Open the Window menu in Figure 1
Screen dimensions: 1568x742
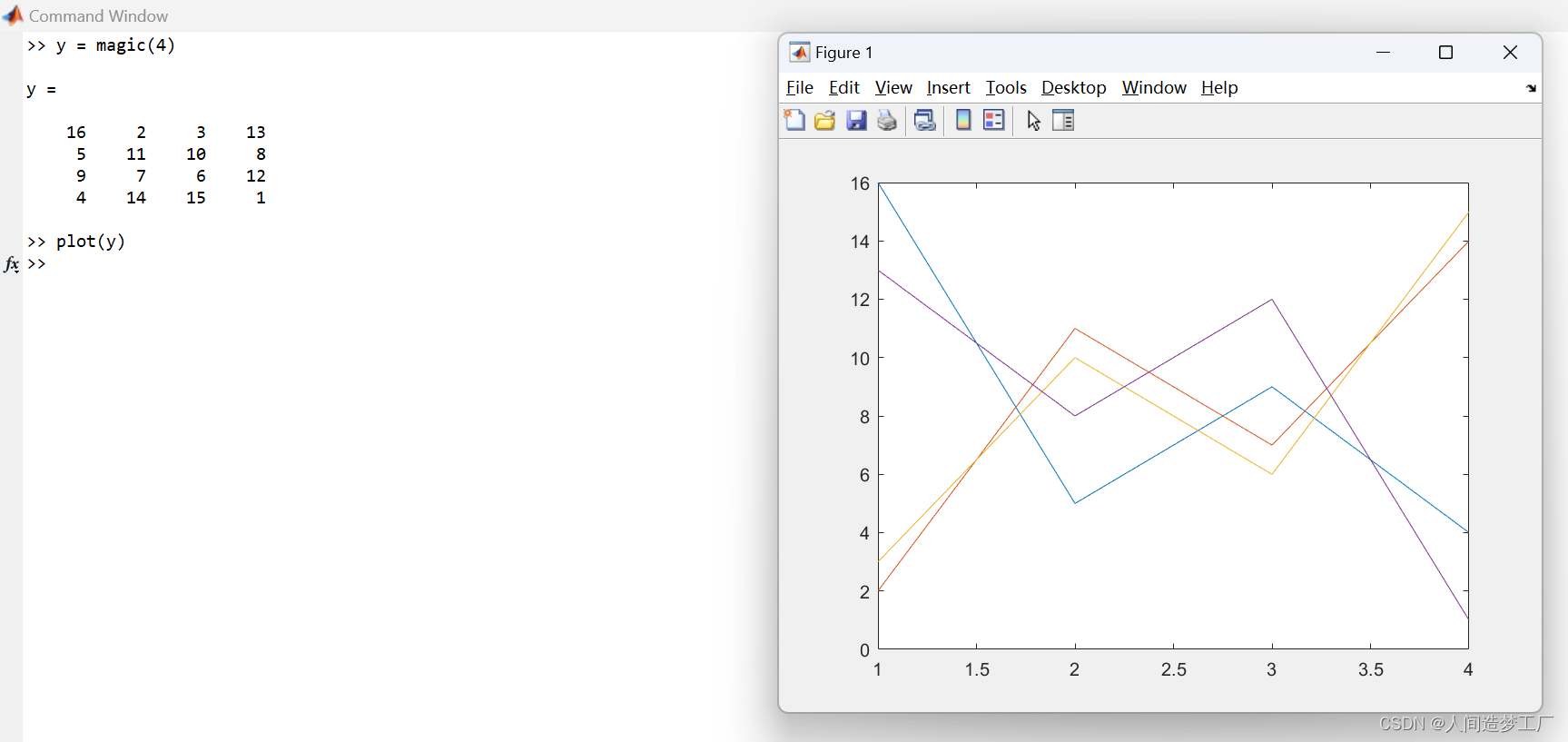click(x=1154, y=88)
